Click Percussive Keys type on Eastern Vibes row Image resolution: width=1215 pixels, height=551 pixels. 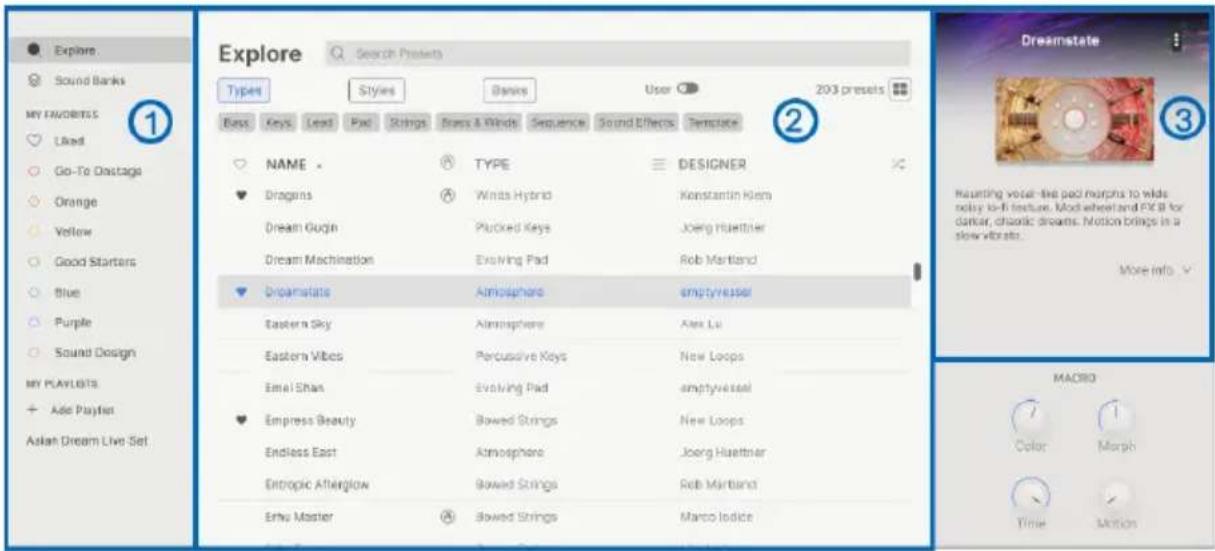(520, 356)
